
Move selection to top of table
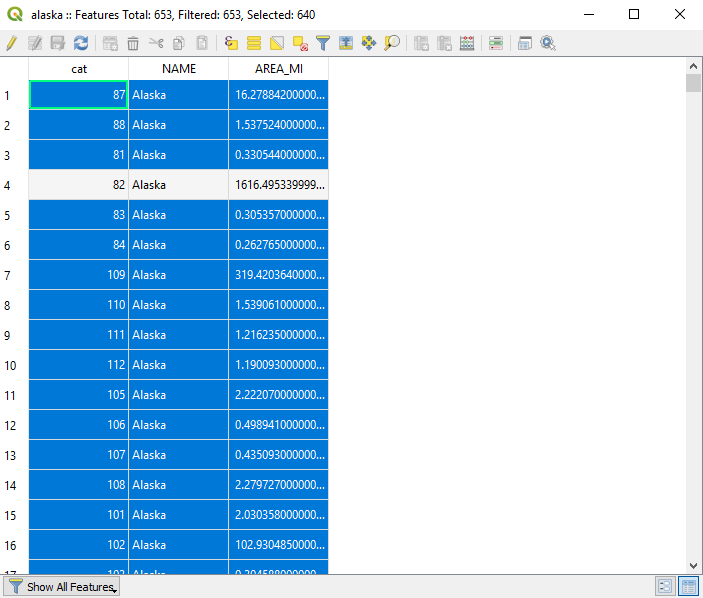(x=346, y=43)
